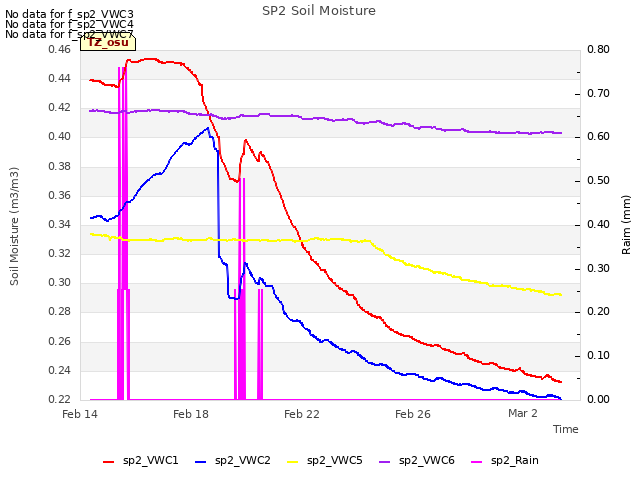Click the Feb 18 x-axis tick label
Image resolution: width=640 pixels, height=480 pixels.
coord(191,414)
